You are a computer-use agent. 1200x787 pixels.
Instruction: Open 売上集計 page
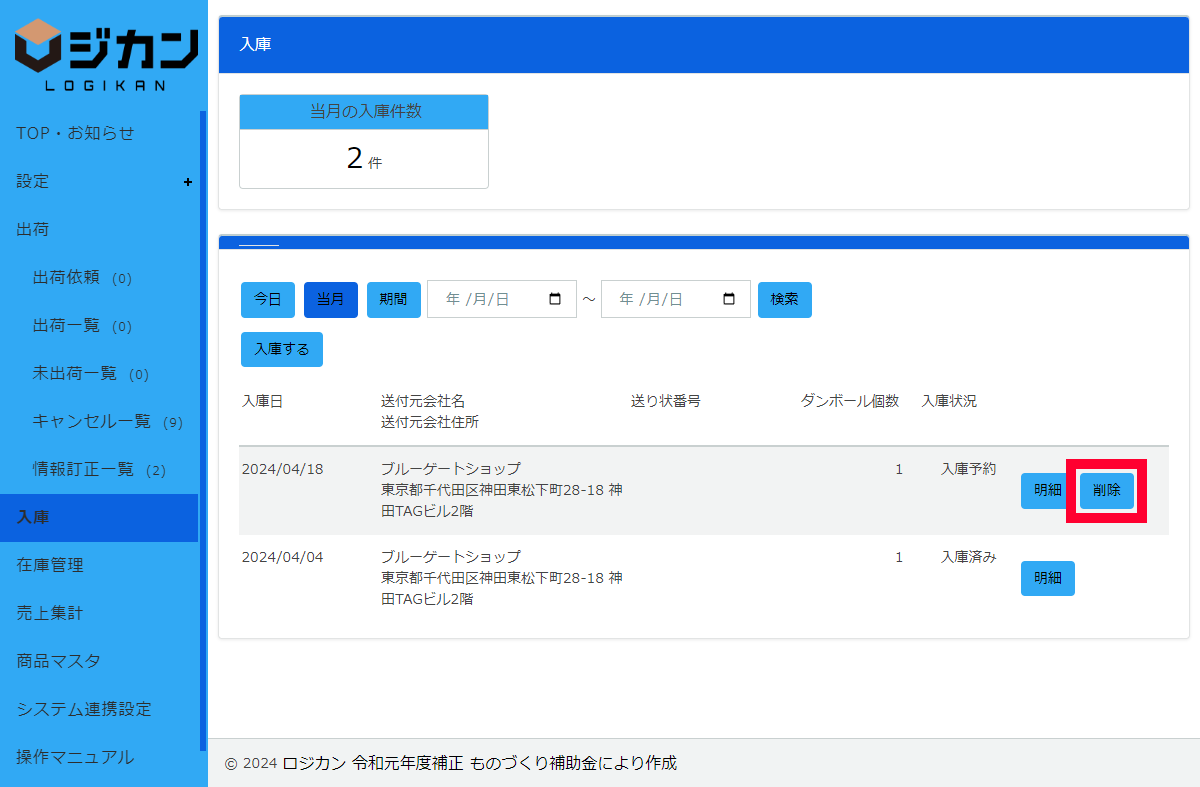click(50, 613)
